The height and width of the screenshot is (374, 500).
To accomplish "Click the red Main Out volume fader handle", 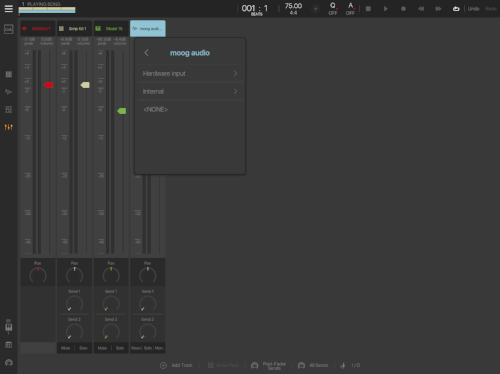I will 49,85.
